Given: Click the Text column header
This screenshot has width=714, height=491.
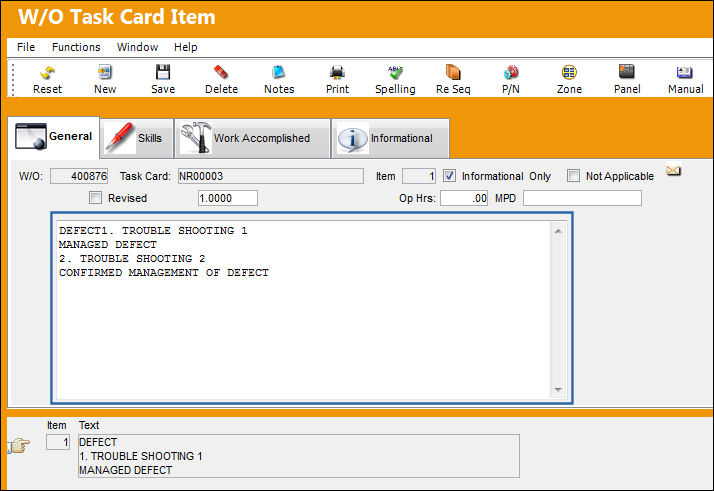Looking at the screenshot, I should [x=89, y=425].
